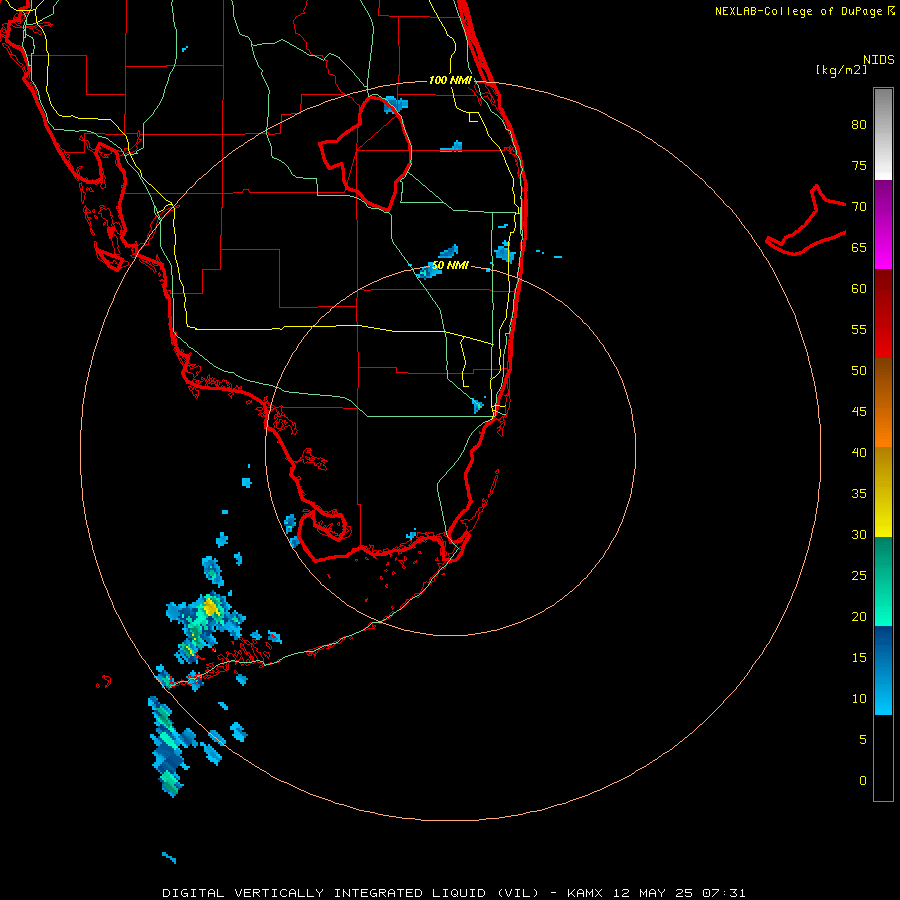Image resolution: width=900 pixels, height=900 pixels.
Task: Pick the bright red segment of the color bar
Action: pos(883,313)
